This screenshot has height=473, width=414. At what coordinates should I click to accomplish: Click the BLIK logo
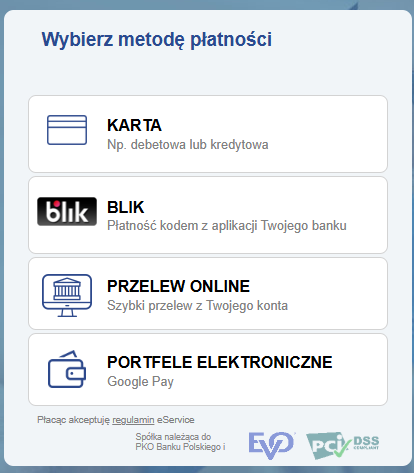click(67, 211)
